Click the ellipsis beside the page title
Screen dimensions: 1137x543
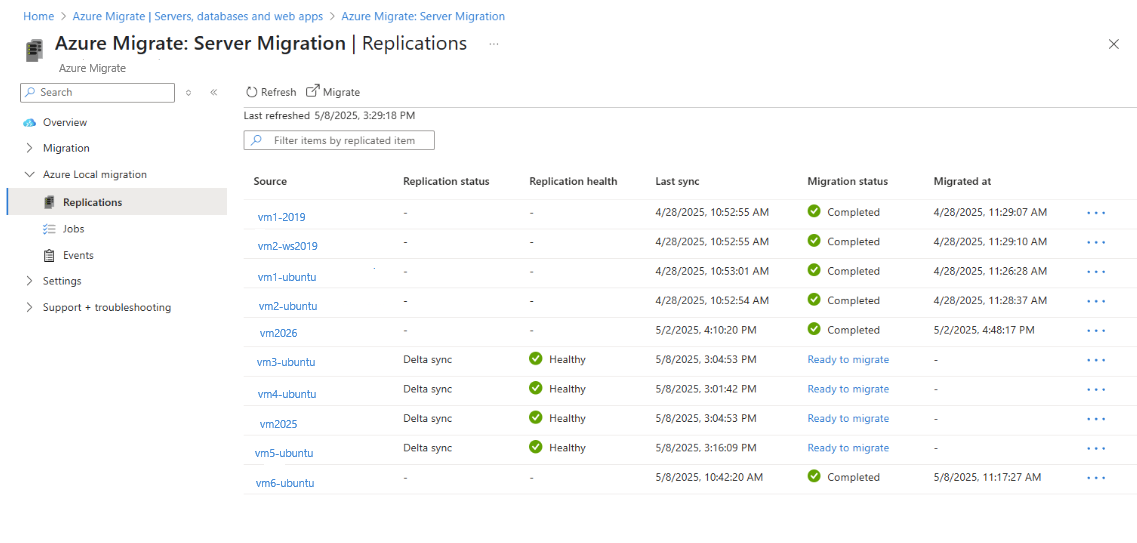(x=494, y=44)
